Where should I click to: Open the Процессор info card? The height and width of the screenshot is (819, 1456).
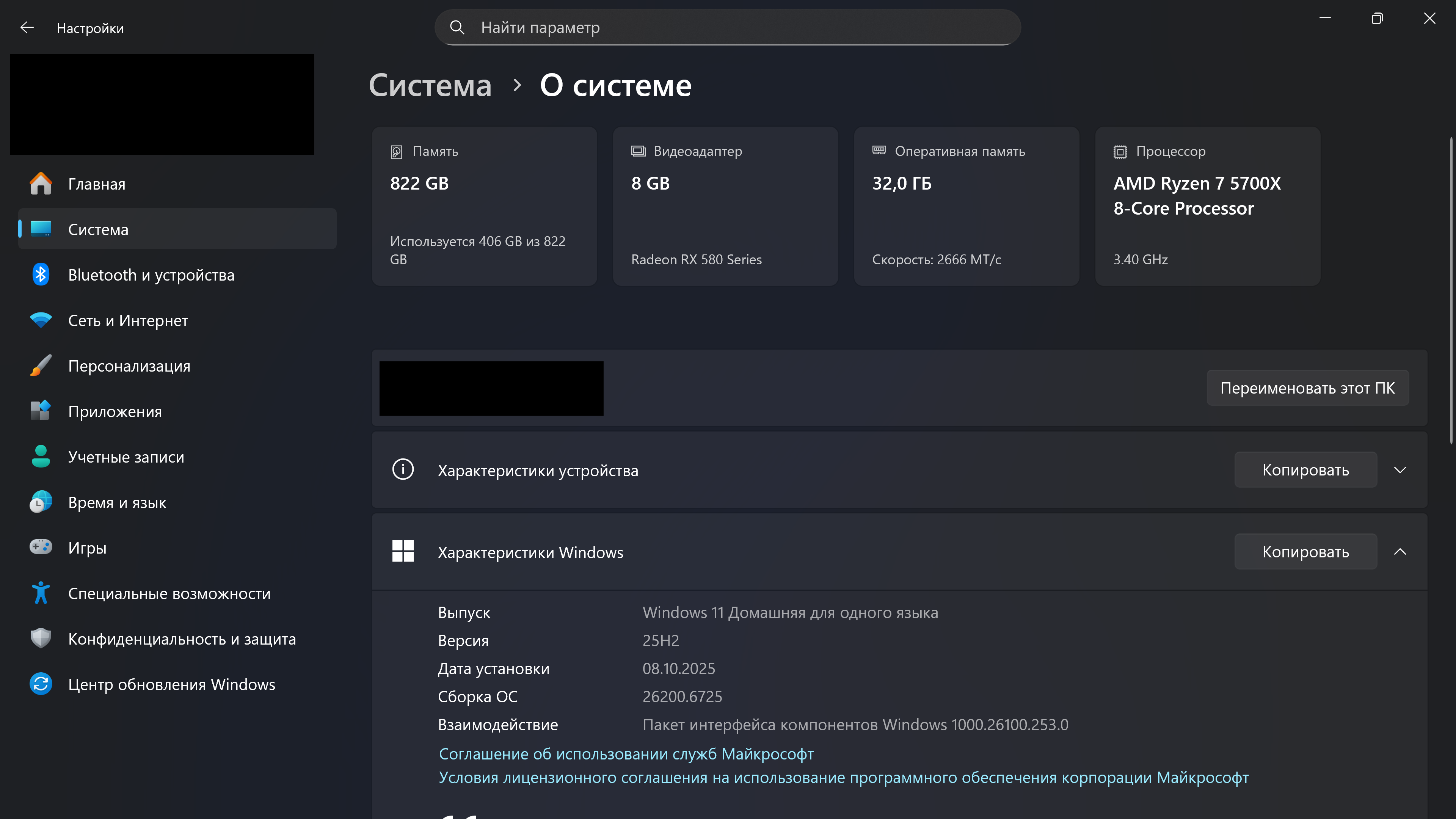[x=1207, y=206]
